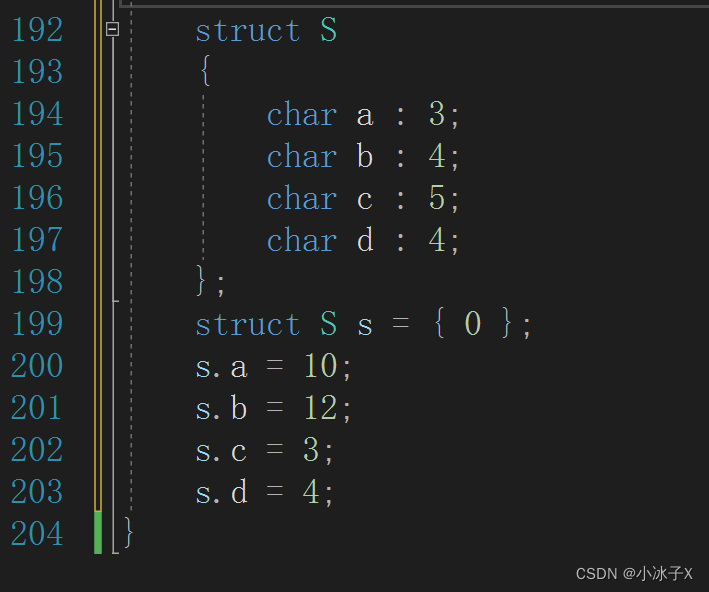Click line number 204
The height and width of the screenshot is (592, 709).
tap(37, 533)
